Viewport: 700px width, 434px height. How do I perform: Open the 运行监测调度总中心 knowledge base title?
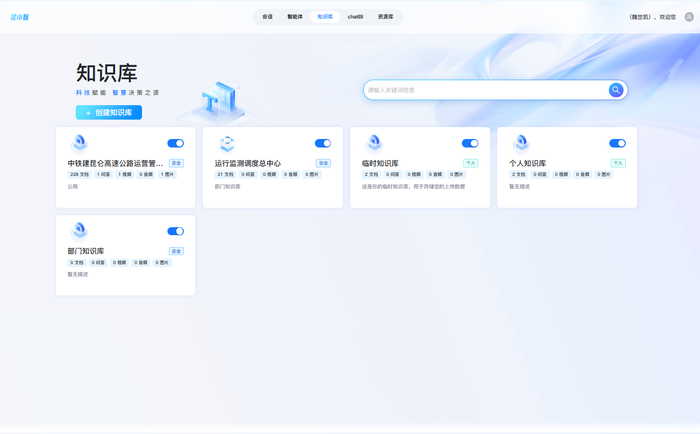point(247,163)
